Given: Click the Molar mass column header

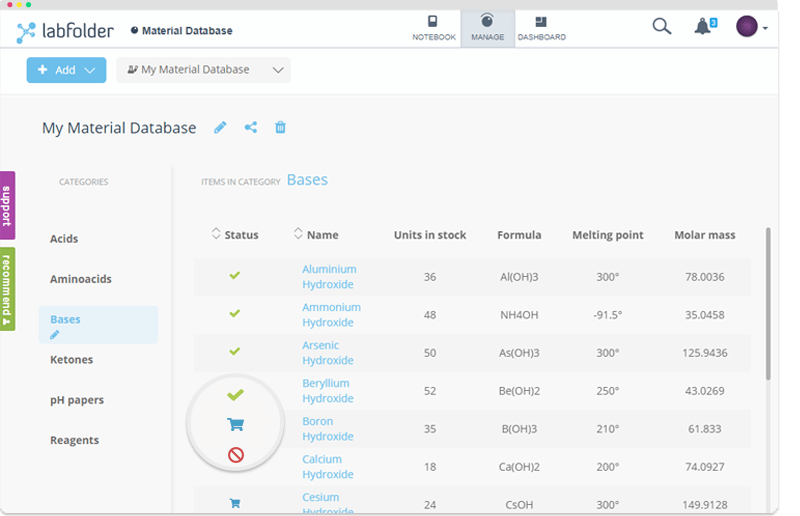Looking at the screenshot, I should coord(705,235).
